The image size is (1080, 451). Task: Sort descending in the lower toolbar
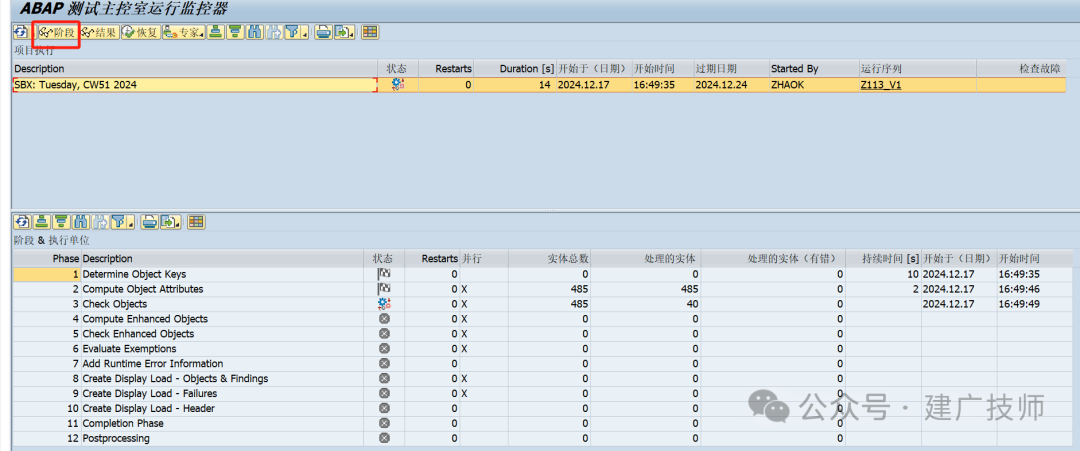tap(61, 222)
